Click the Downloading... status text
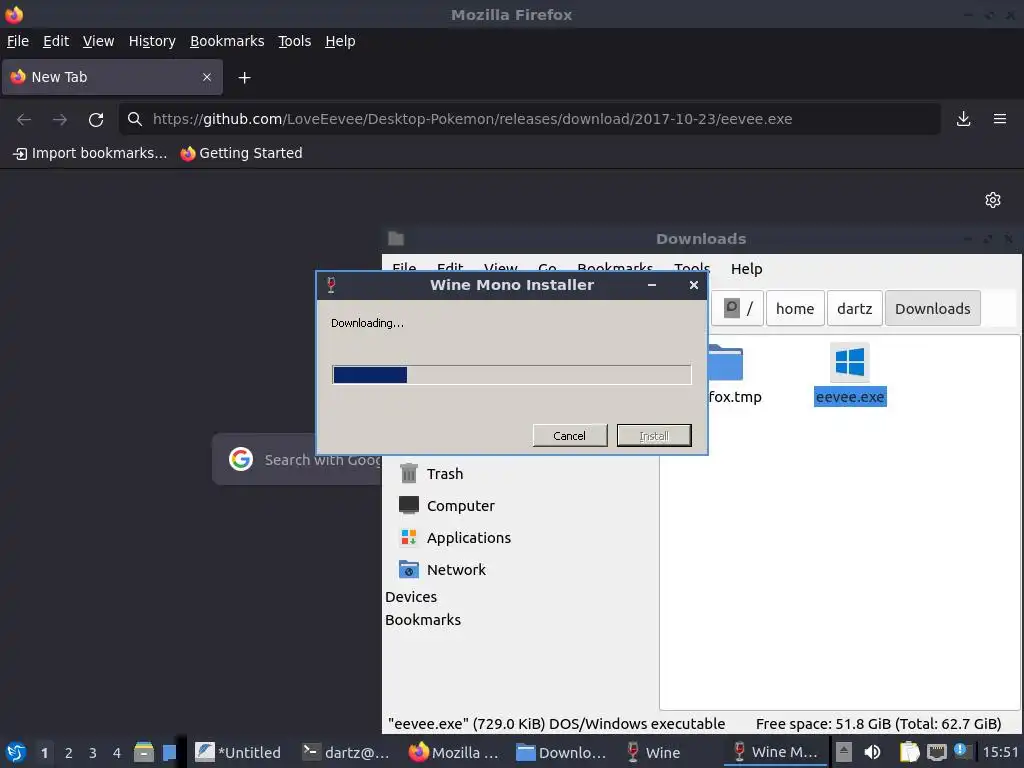1024x768 pixels. tap(367, 323)
